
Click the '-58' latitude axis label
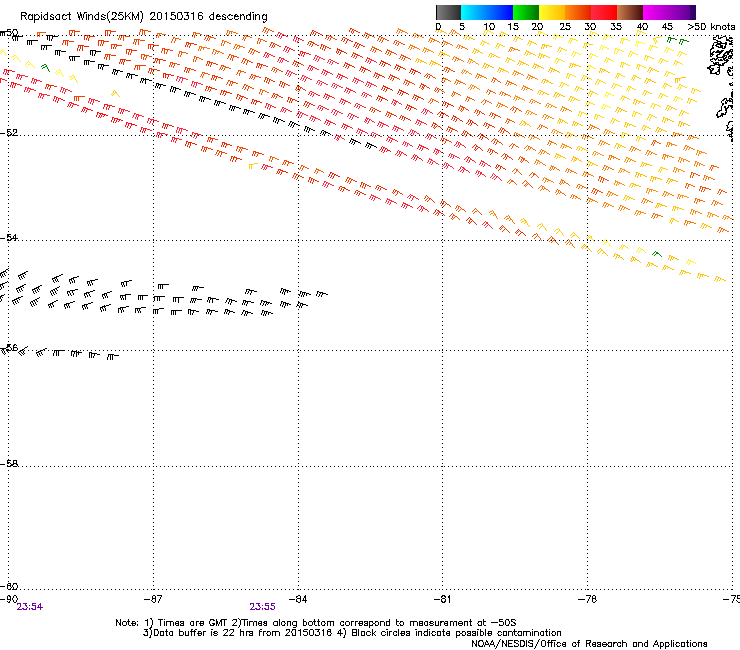click(9, 464)
